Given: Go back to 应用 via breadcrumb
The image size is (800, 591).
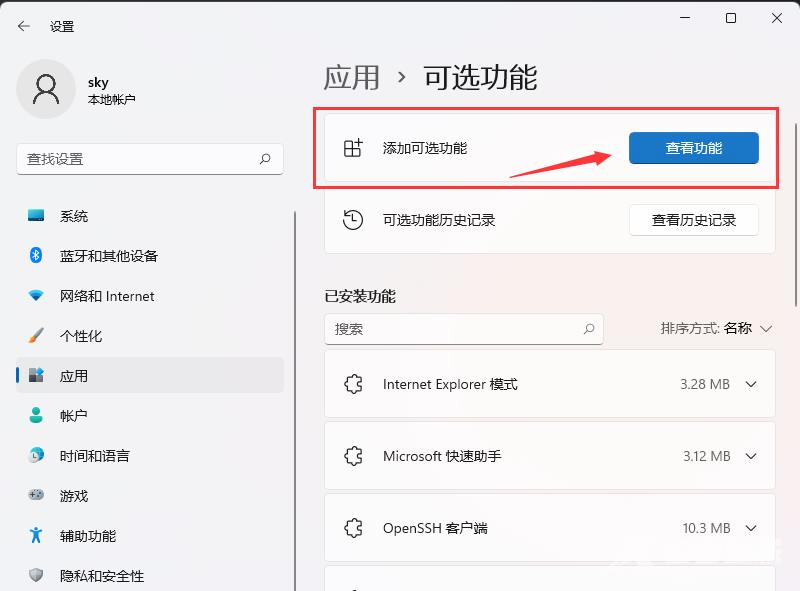Looking at the screenshot, I should (x=352, y=78).
